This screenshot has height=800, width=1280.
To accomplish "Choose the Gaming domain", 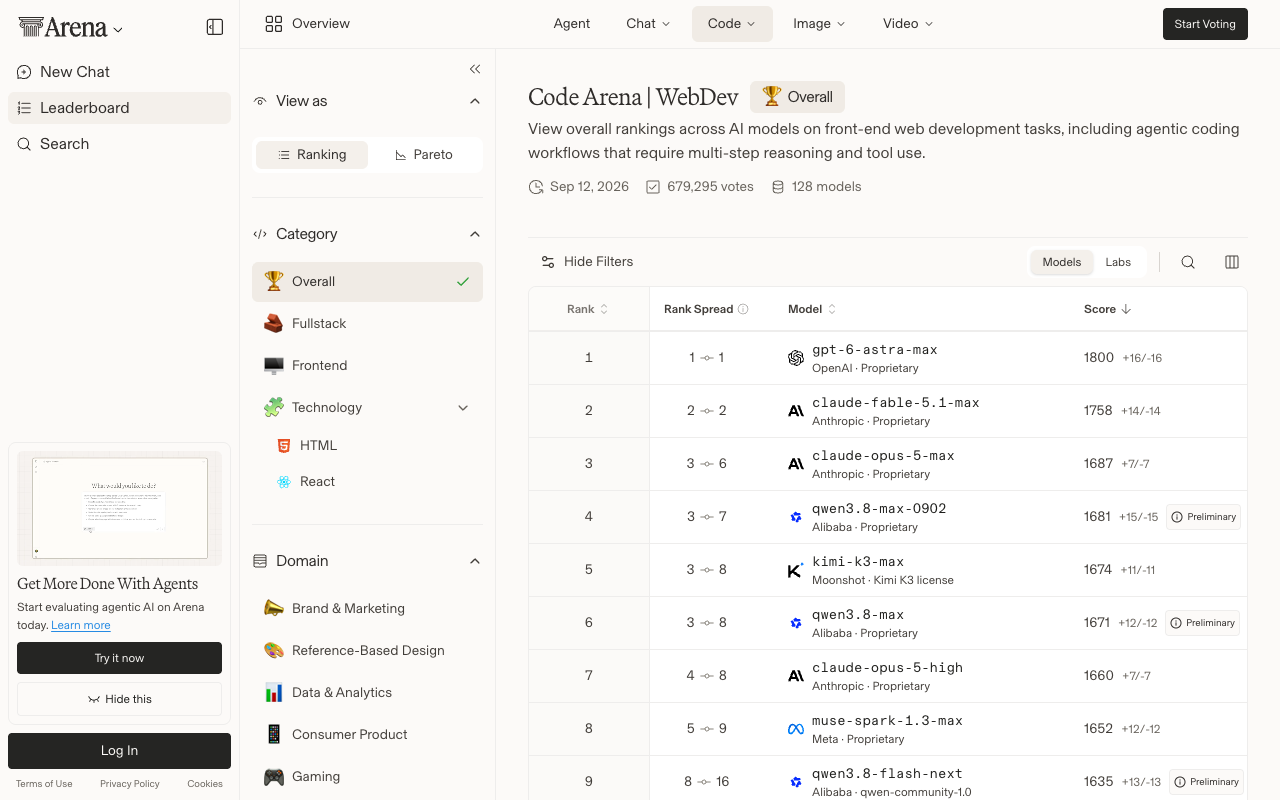I will click(367, 777).
